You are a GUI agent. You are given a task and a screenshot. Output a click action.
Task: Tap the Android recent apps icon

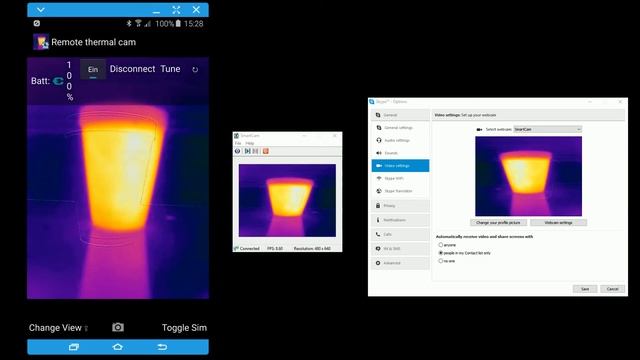[x=74, y=347]
